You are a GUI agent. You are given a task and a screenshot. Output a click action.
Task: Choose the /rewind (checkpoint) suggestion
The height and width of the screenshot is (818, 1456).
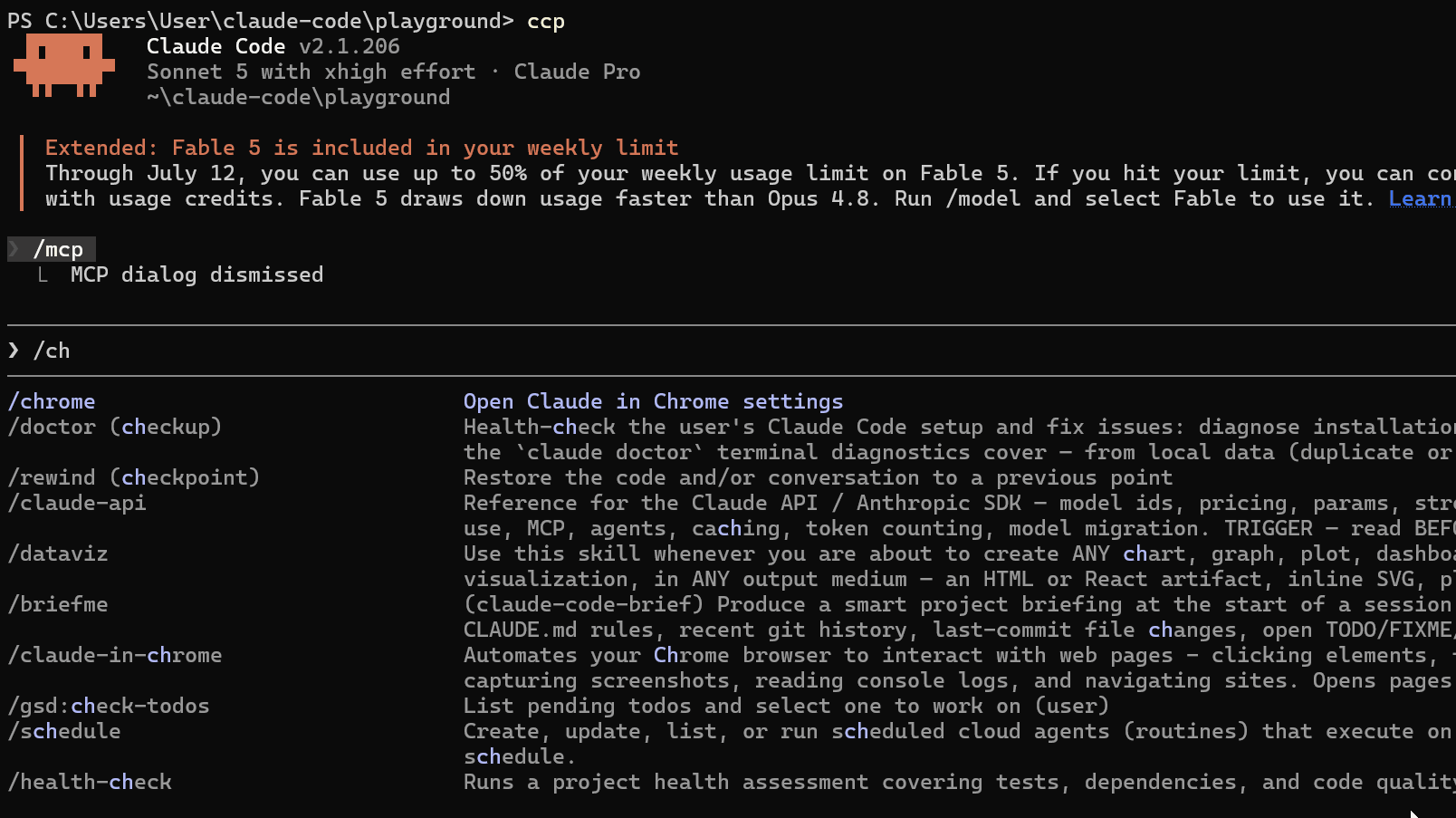(x=134, y=477)
